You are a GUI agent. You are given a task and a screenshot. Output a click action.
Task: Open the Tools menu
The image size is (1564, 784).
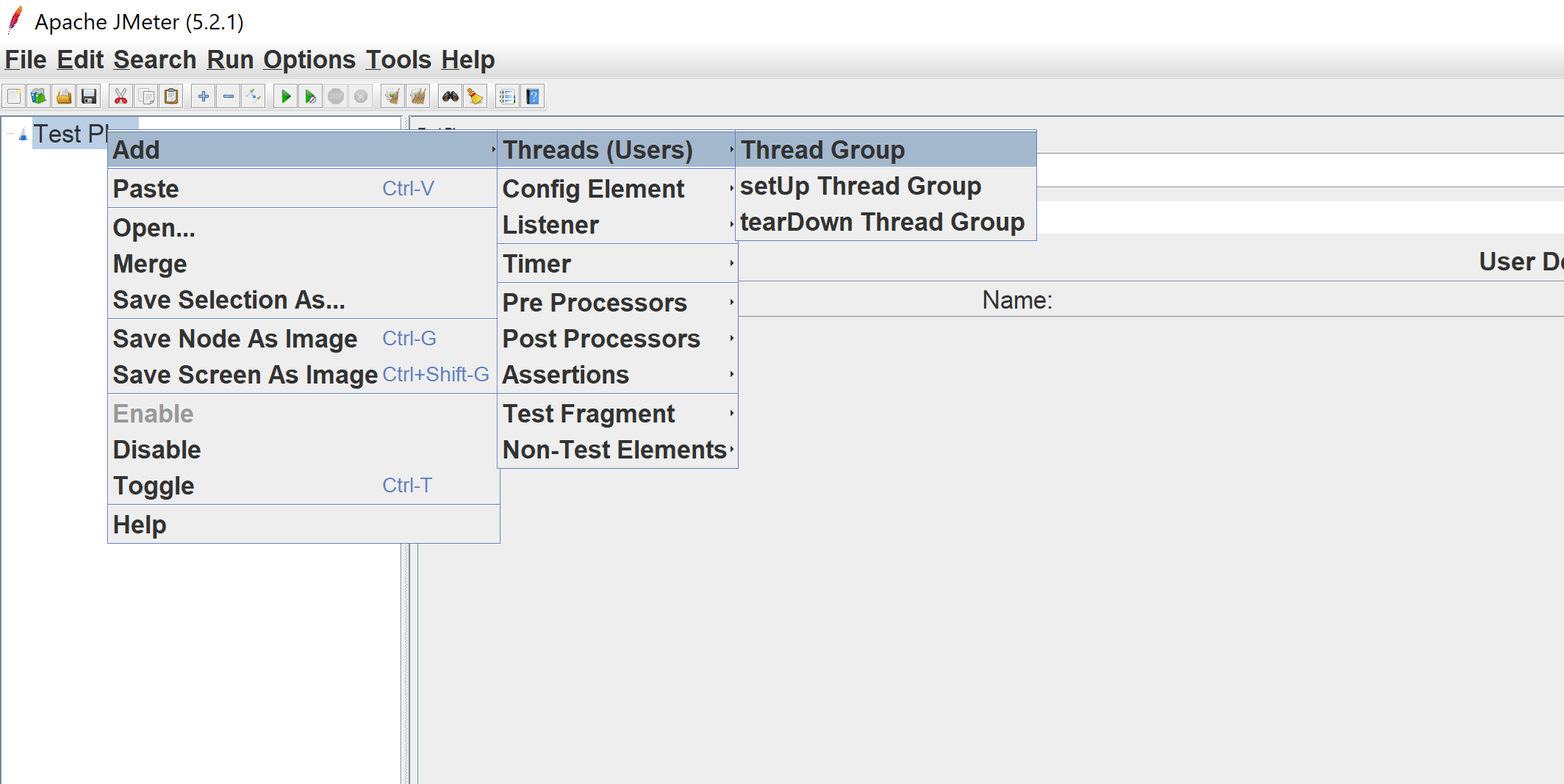click(398, 60)
